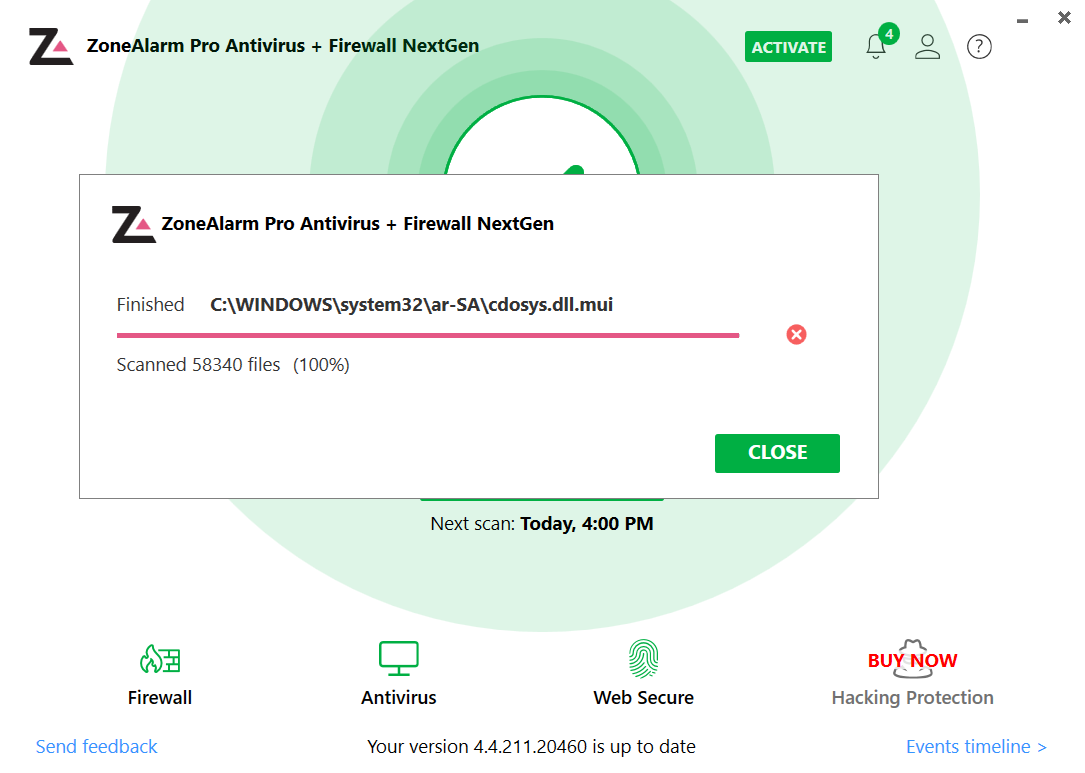This screenshot has width=1085, height=773.
Task: Open the Send feedback link
Action: pyautogui.click(x=96, y=746)
